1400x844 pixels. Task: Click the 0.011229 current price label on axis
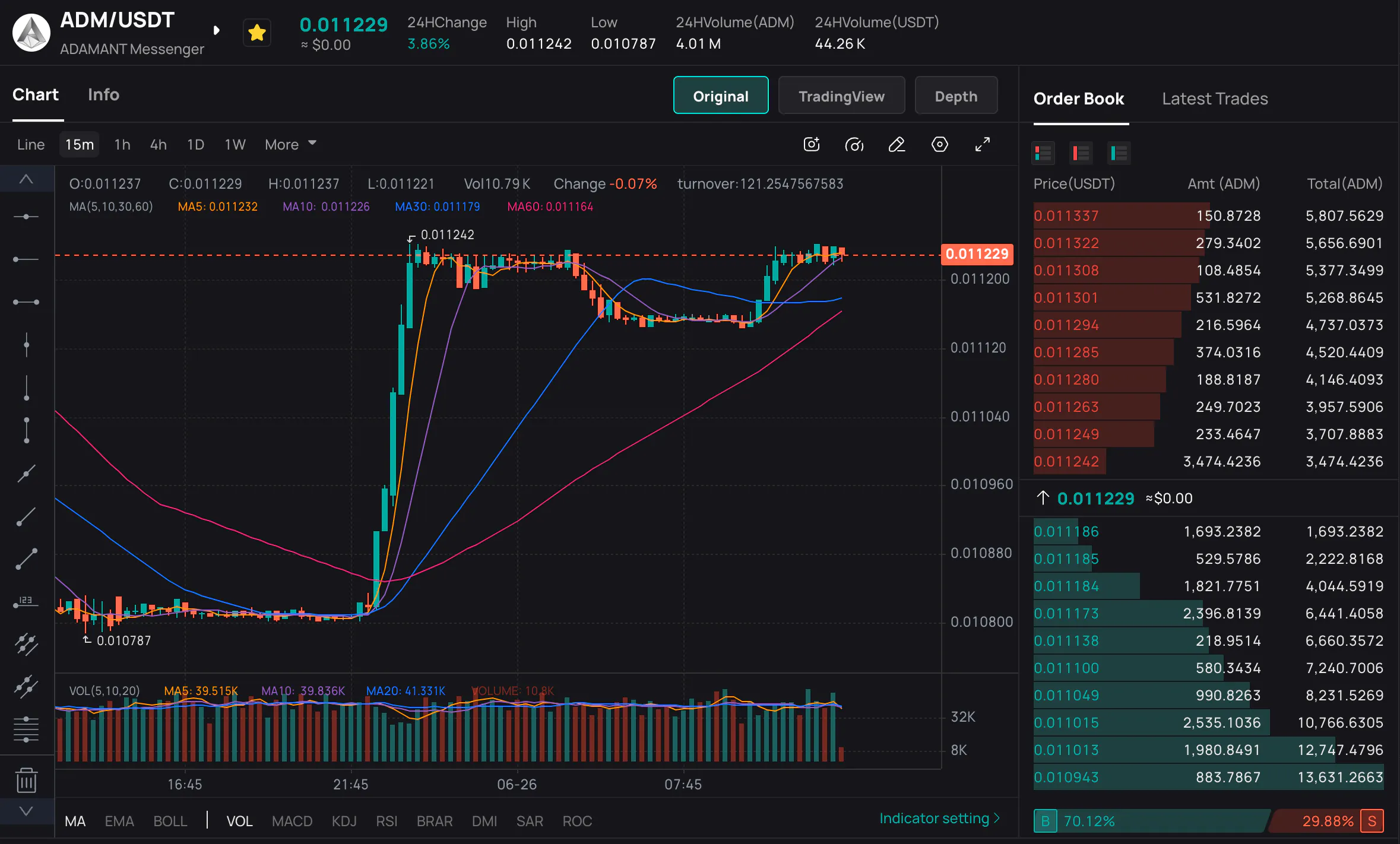point(977,254)
